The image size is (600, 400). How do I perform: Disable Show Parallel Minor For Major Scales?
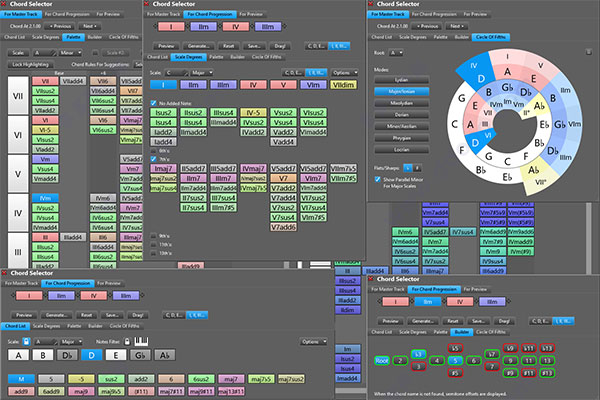(378, 179)
